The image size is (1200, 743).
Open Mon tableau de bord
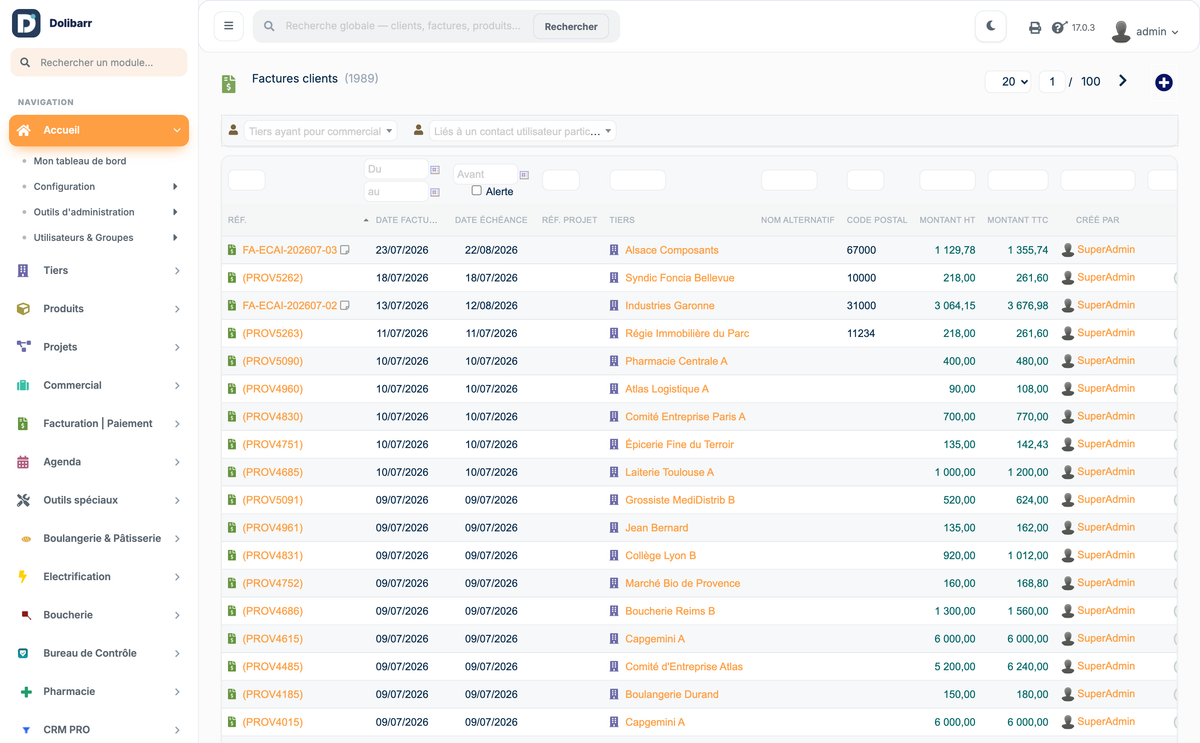[x=80, y=161]
